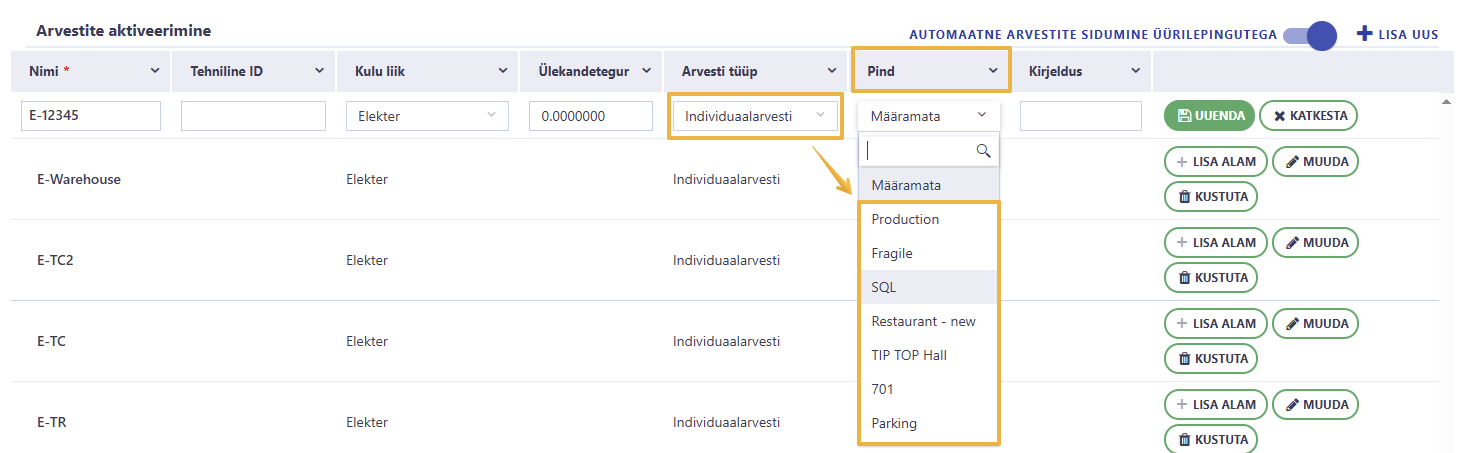Click the pencil MUUDA icon for E-TR
The width and height of the screenshot is (1467, 453).
coord(1292,405)
